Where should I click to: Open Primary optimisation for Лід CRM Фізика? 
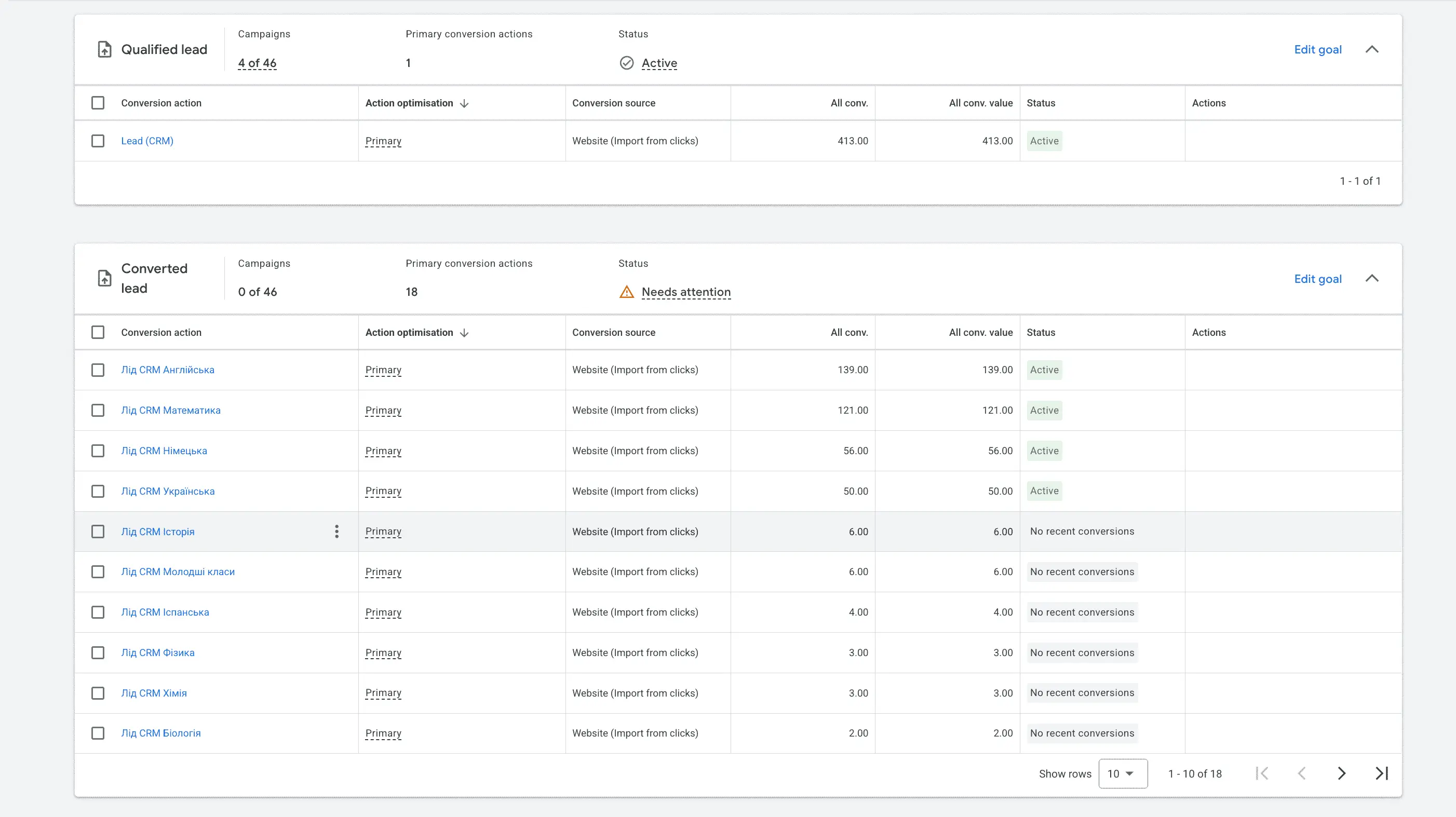(x=383, y=652)
